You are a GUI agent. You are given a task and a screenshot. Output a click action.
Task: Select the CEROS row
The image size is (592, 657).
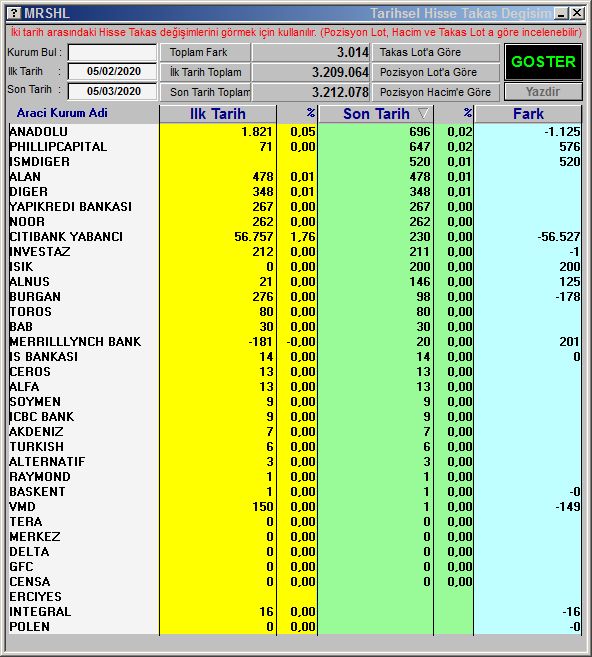point(295,372)
